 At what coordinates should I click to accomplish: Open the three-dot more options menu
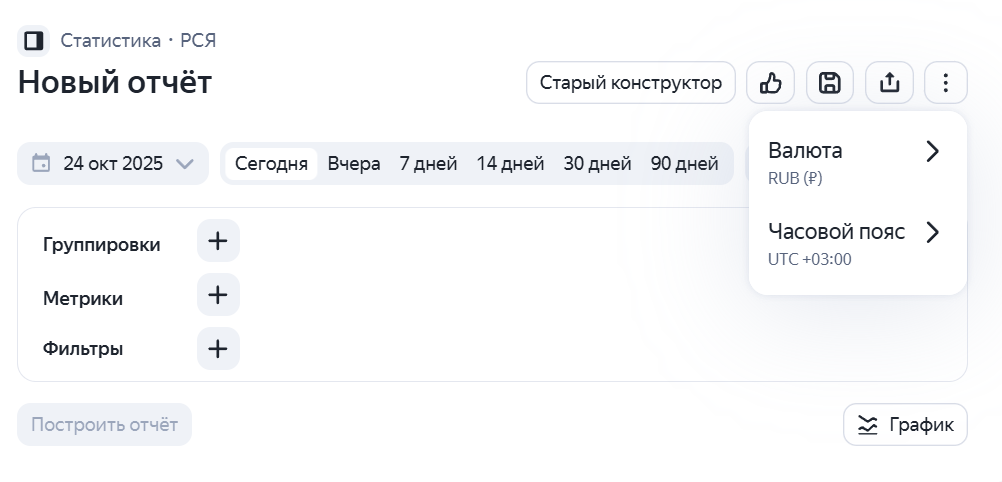point(946,83)
